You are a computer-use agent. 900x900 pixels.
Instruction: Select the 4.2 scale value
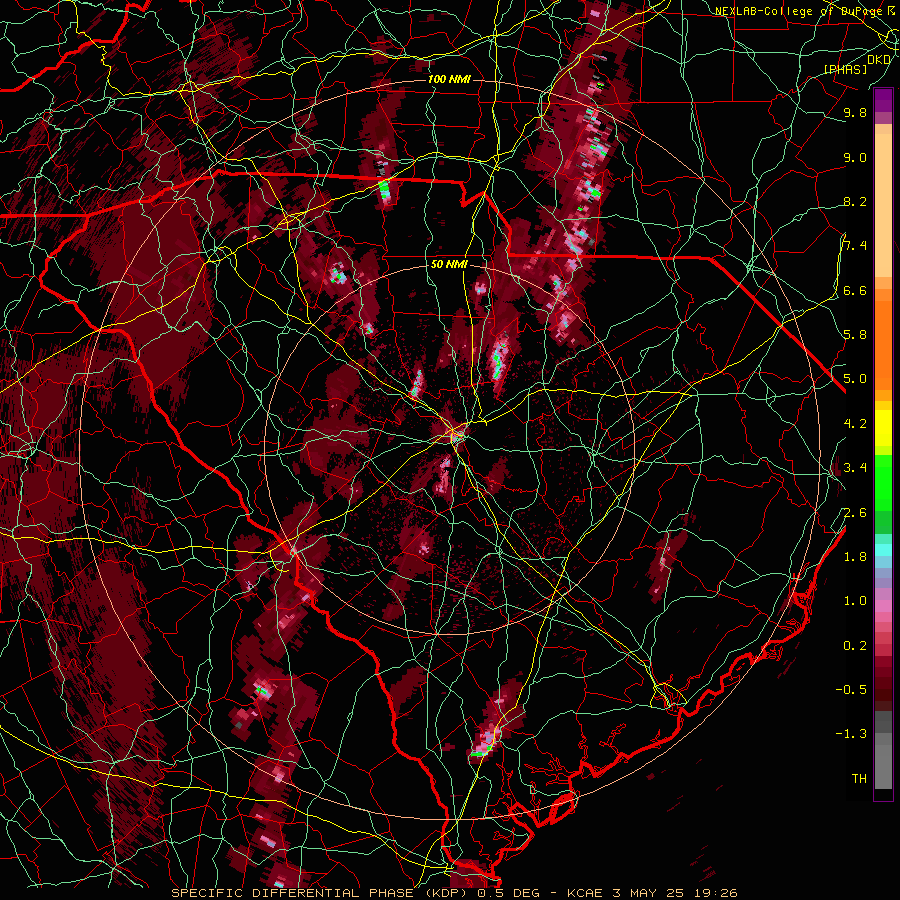[855, 423]
